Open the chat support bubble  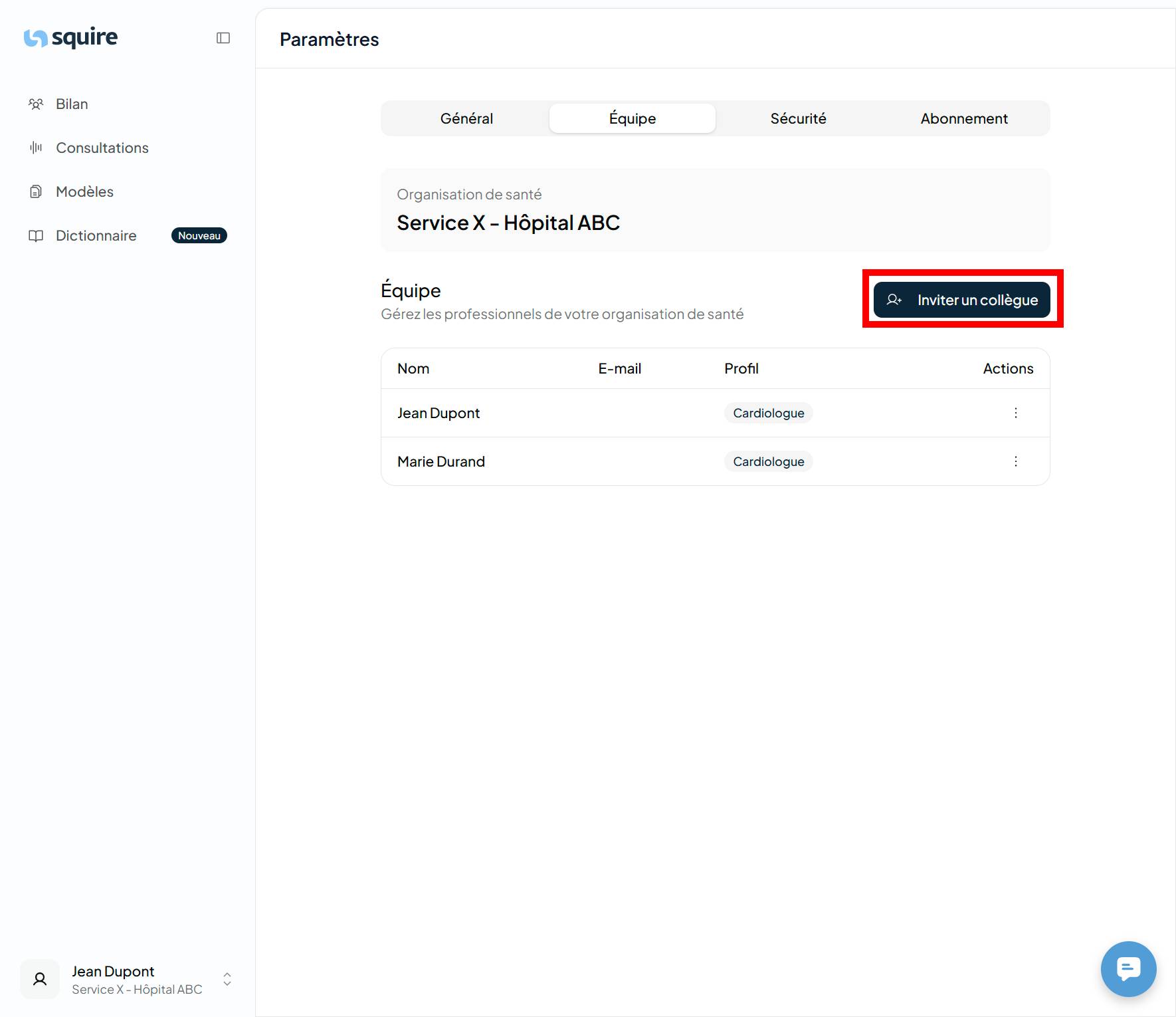[x=1127, y=968]
